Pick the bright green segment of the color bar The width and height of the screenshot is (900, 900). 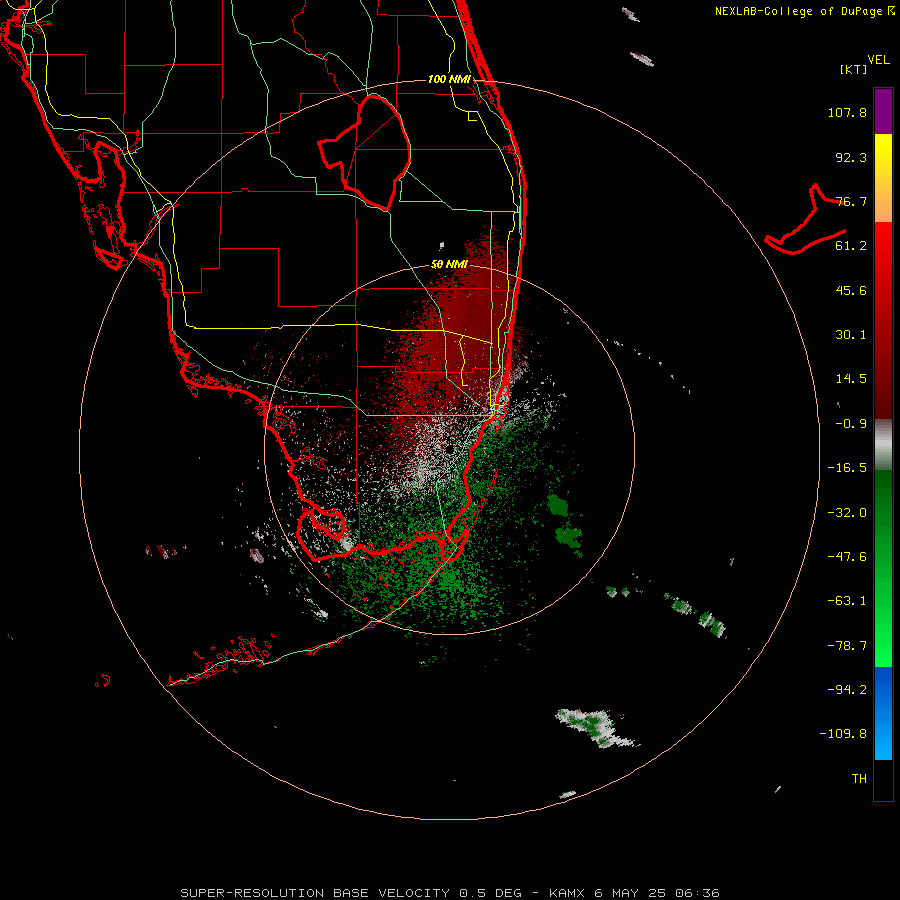click(x=883, y=637)
